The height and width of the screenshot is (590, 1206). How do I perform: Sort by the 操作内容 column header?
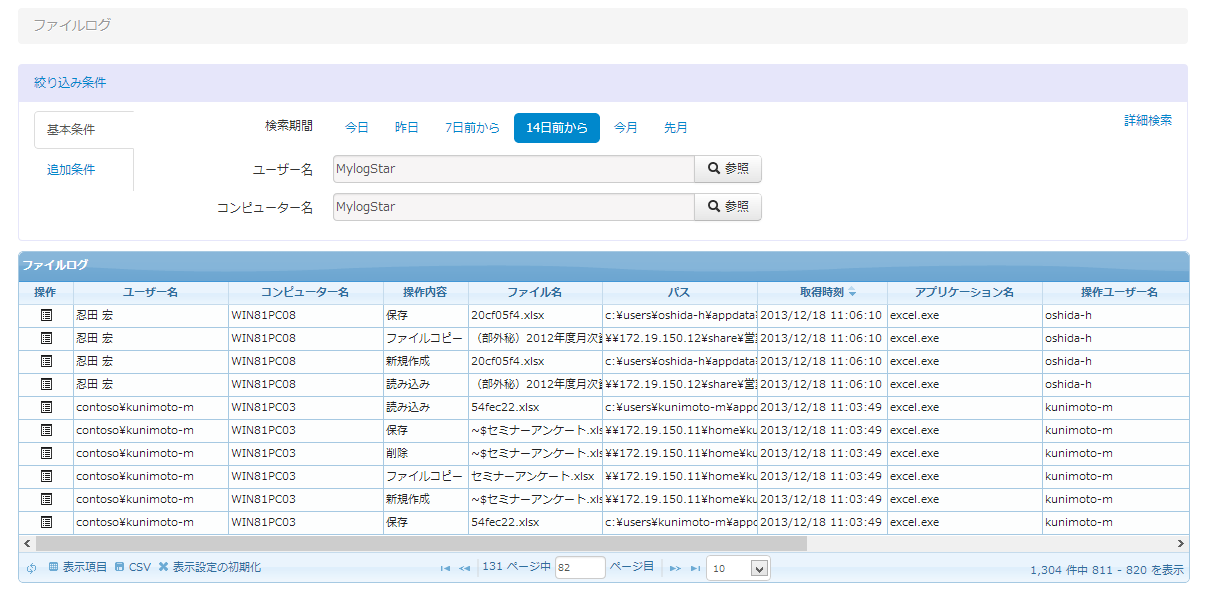point(426,293)
